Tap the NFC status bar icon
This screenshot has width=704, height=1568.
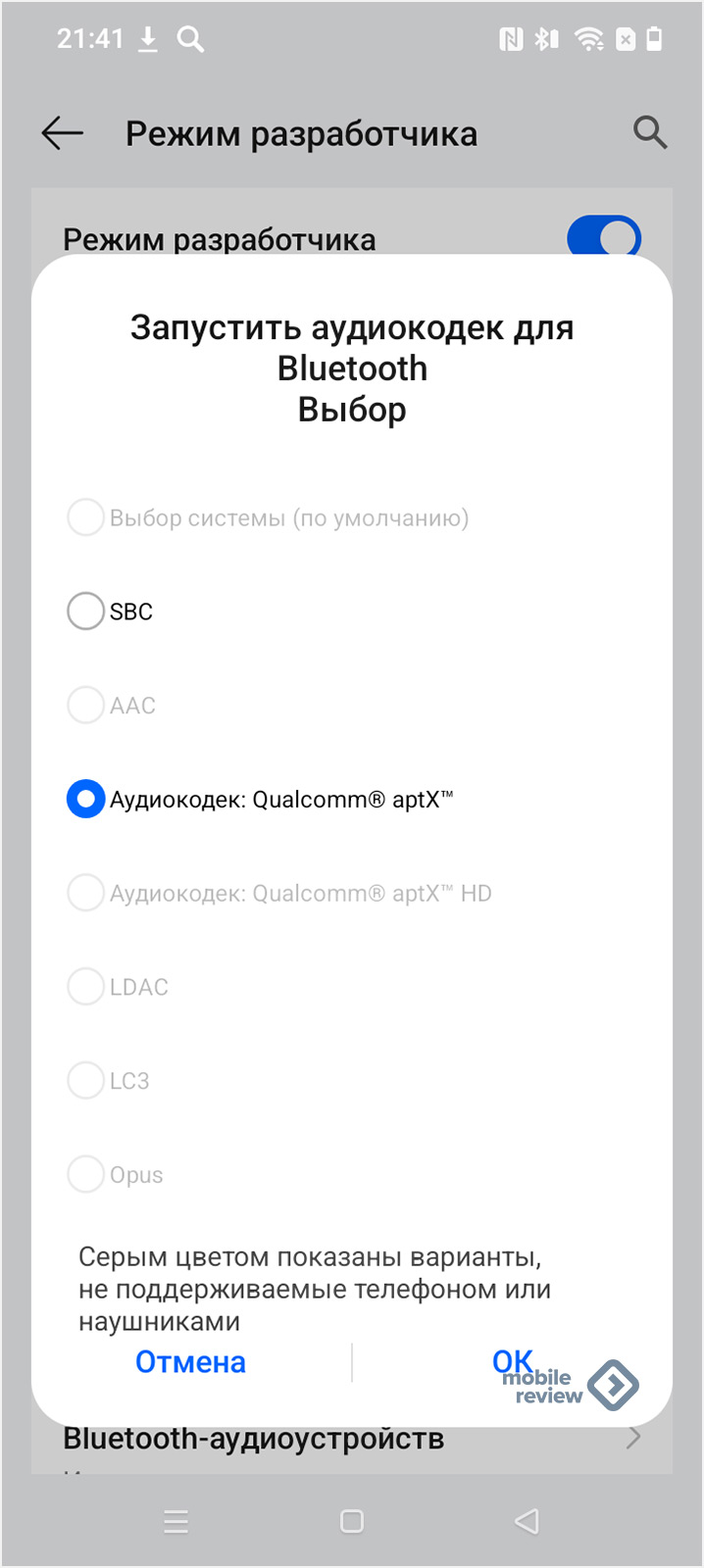point(511,39)
